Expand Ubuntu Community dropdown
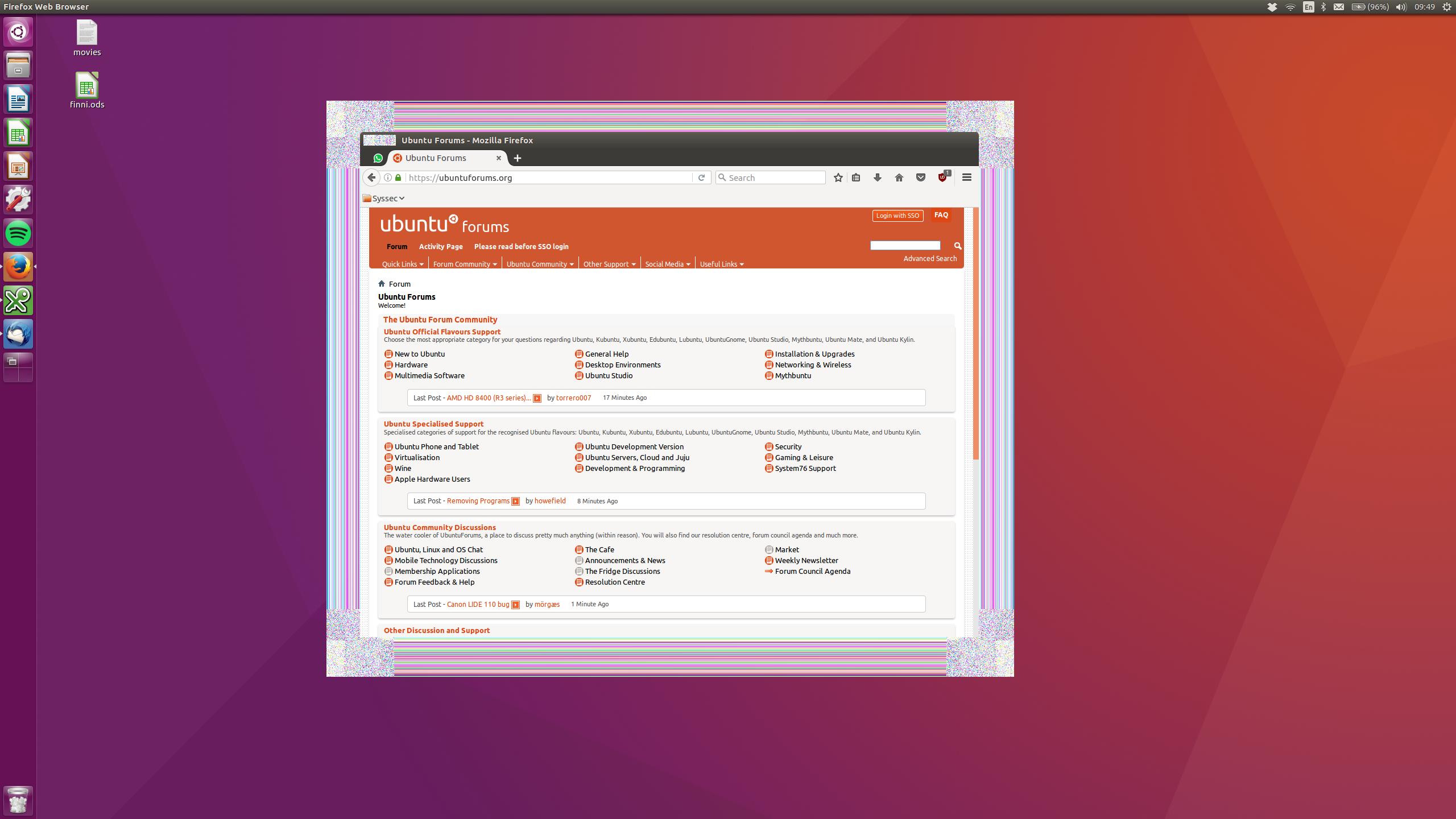 pyautogui.click(x=540, y=264)
